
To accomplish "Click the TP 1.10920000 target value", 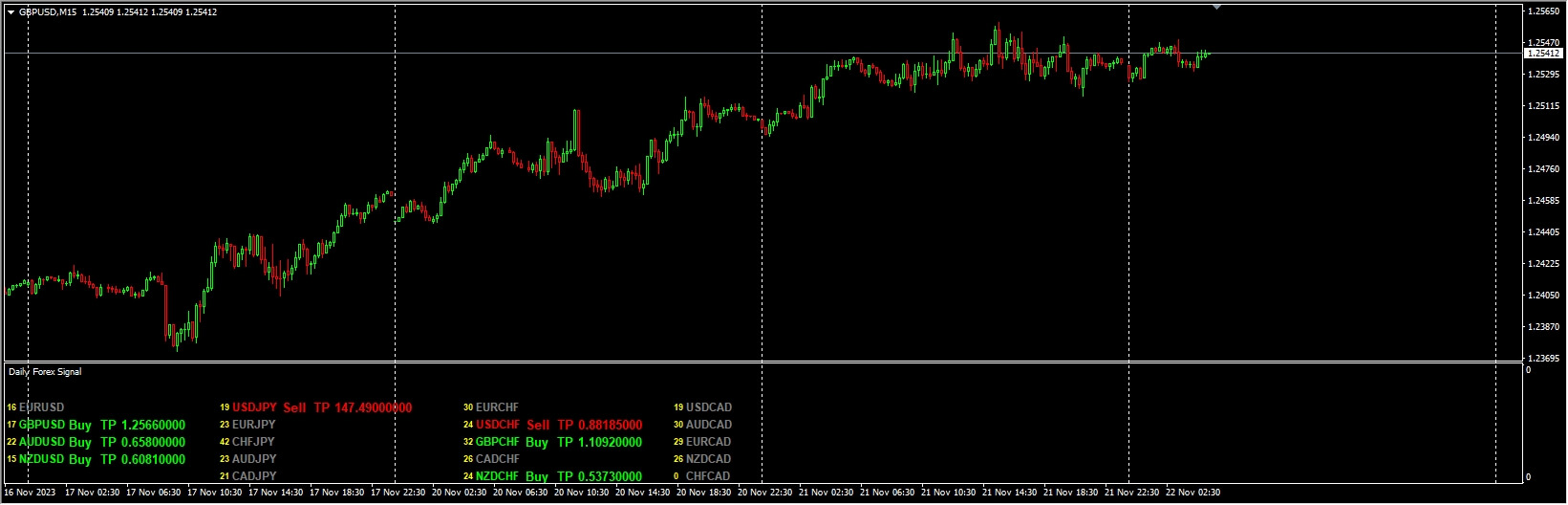I will click(600, 442).
